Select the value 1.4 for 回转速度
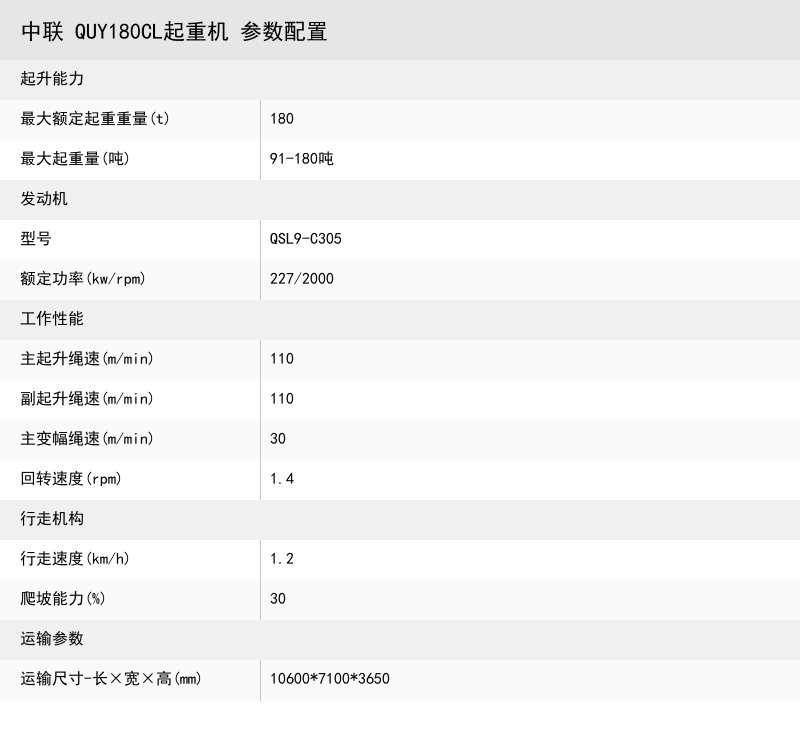The image size is (800, 740). 282,479
